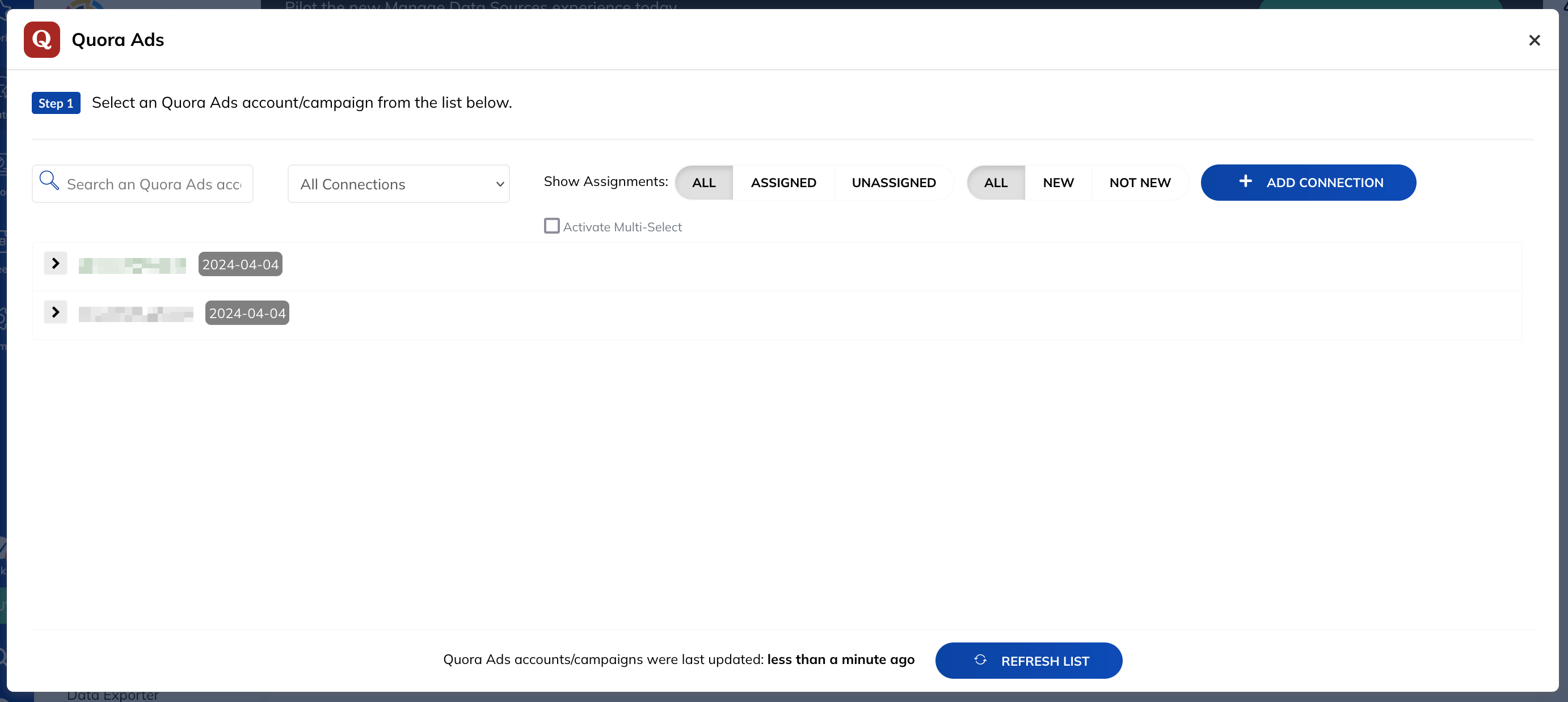
Task: Click the ADD CONNECTION button
Action: [x=1308, y=183]
